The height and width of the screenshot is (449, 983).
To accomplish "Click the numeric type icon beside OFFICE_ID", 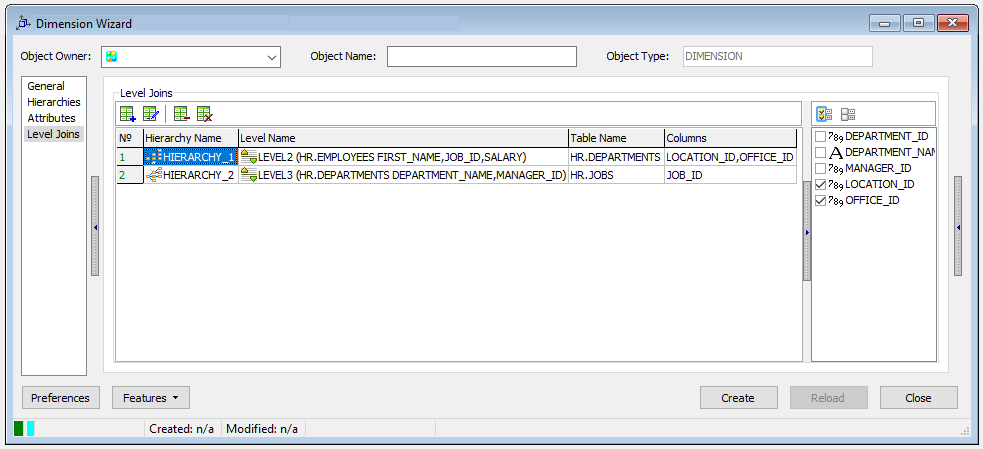I will point(836,201).
